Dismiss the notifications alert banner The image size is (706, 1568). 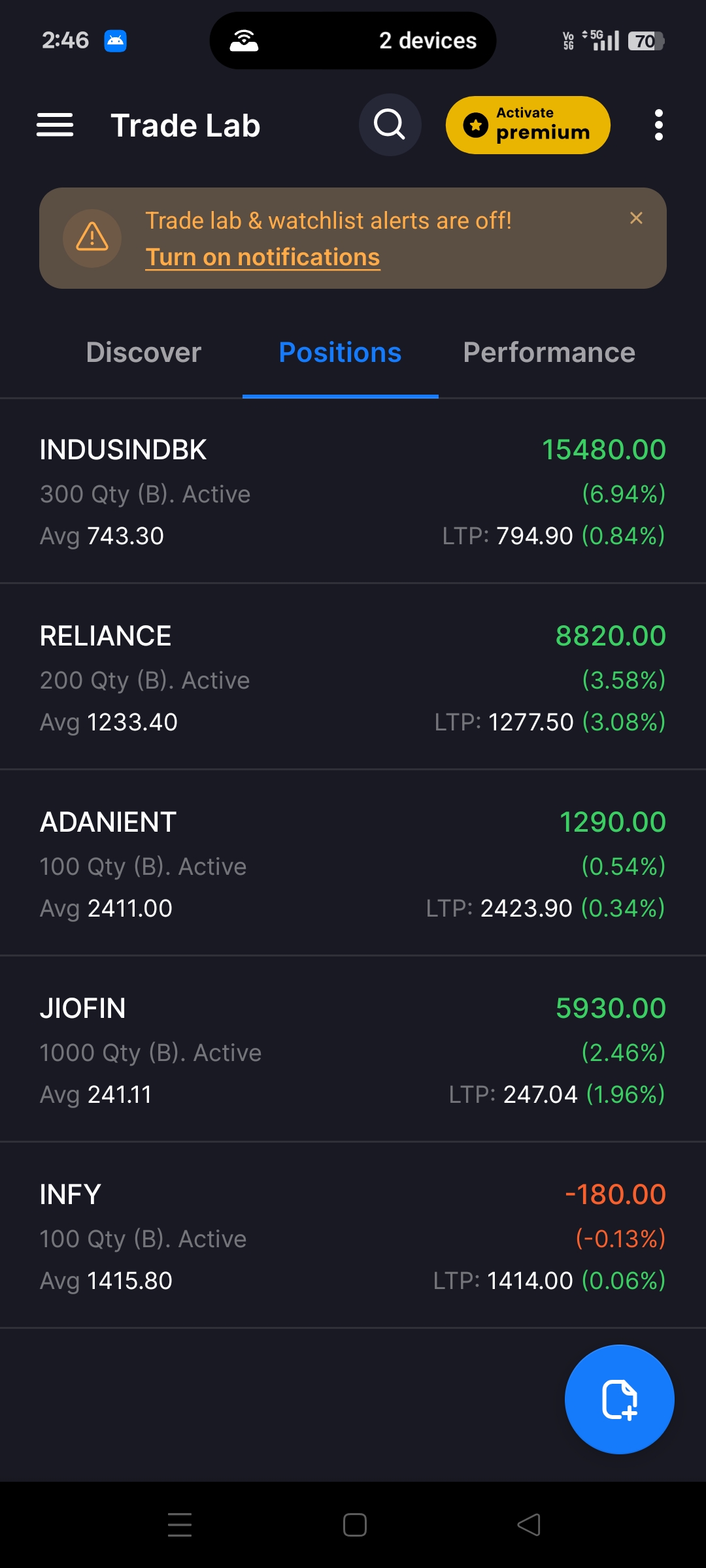point(636,218)
